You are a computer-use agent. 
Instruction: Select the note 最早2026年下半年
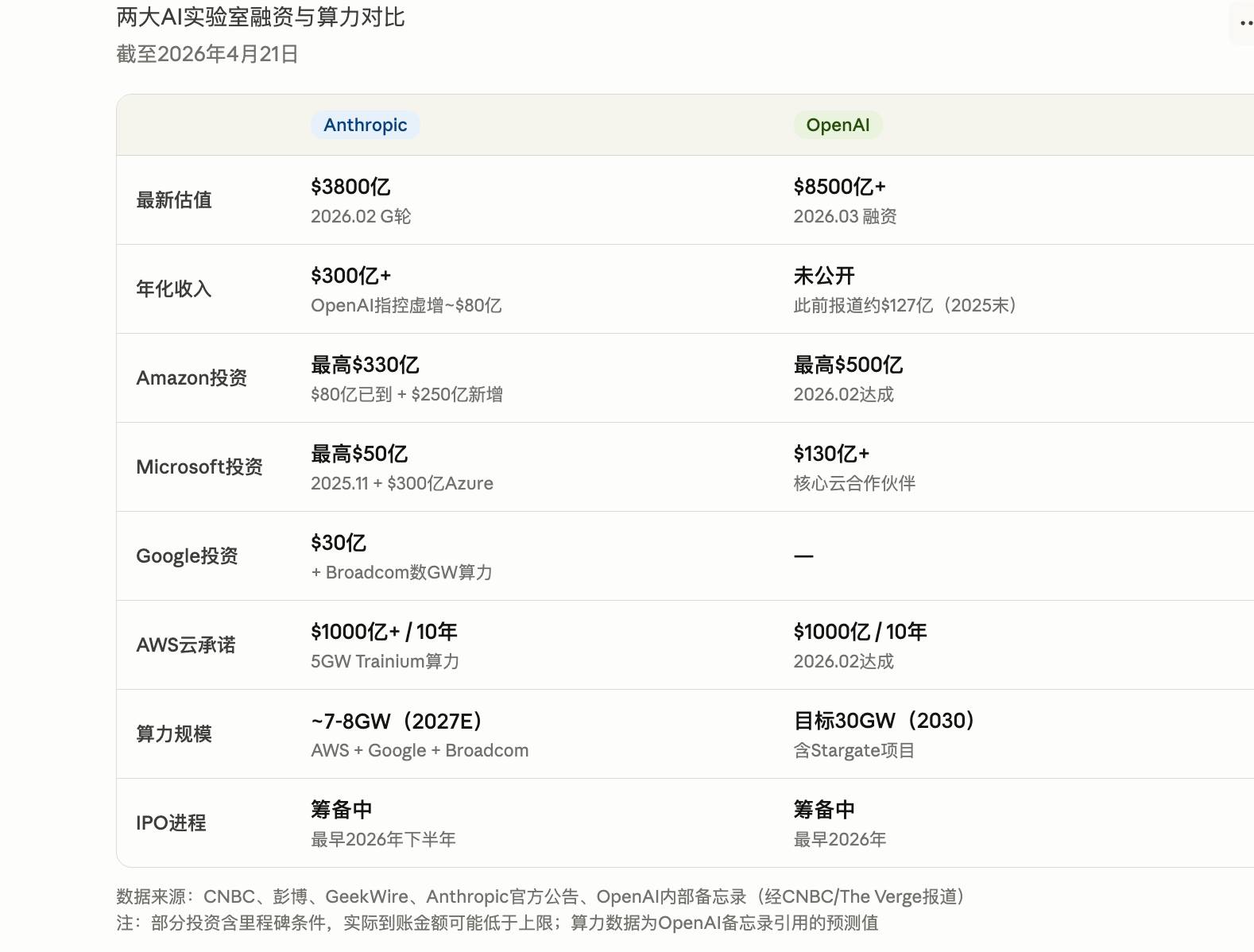383,839
